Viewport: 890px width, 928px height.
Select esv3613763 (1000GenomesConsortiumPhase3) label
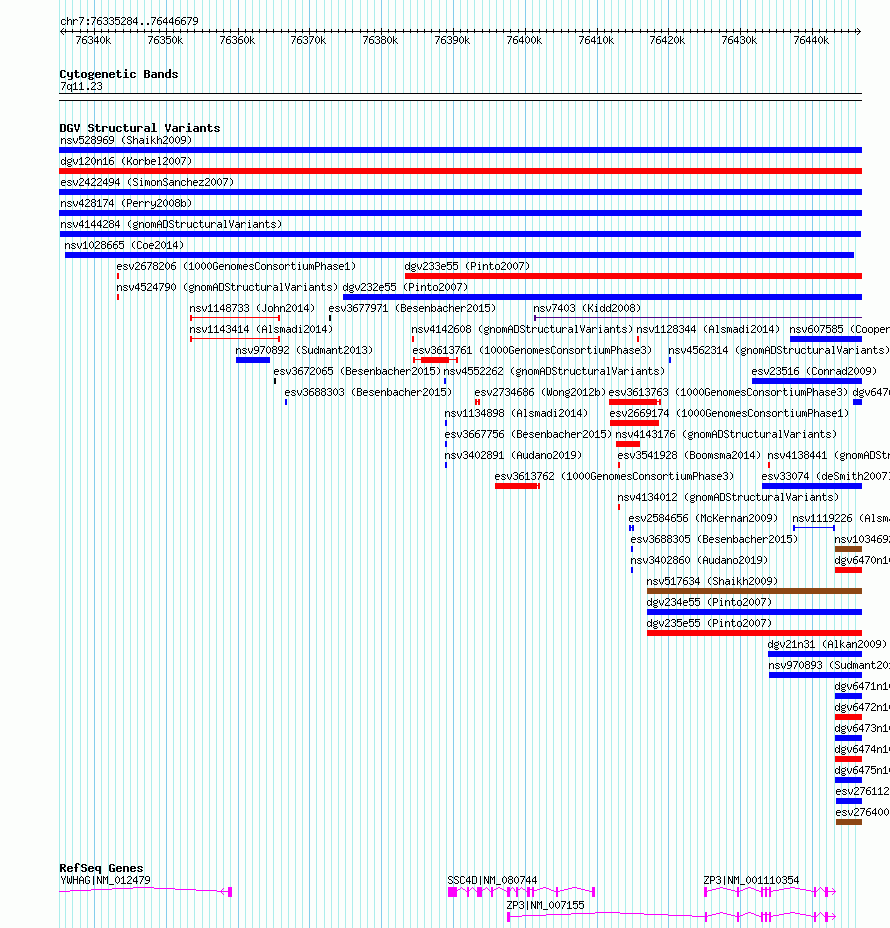click(x=728, y=392)
